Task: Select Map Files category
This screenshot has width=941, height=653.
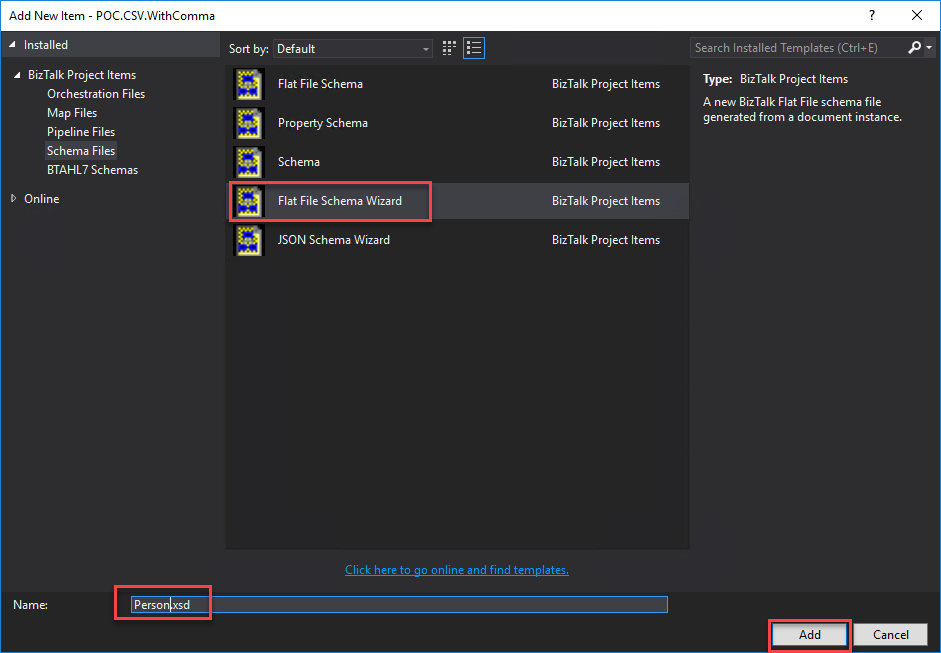Action: point(72,113)
